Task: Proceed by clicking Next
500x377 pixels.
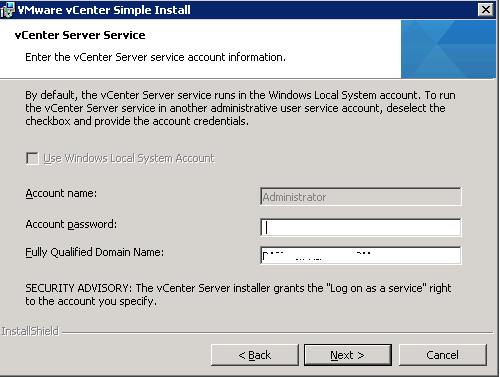Action: point(348,355)
